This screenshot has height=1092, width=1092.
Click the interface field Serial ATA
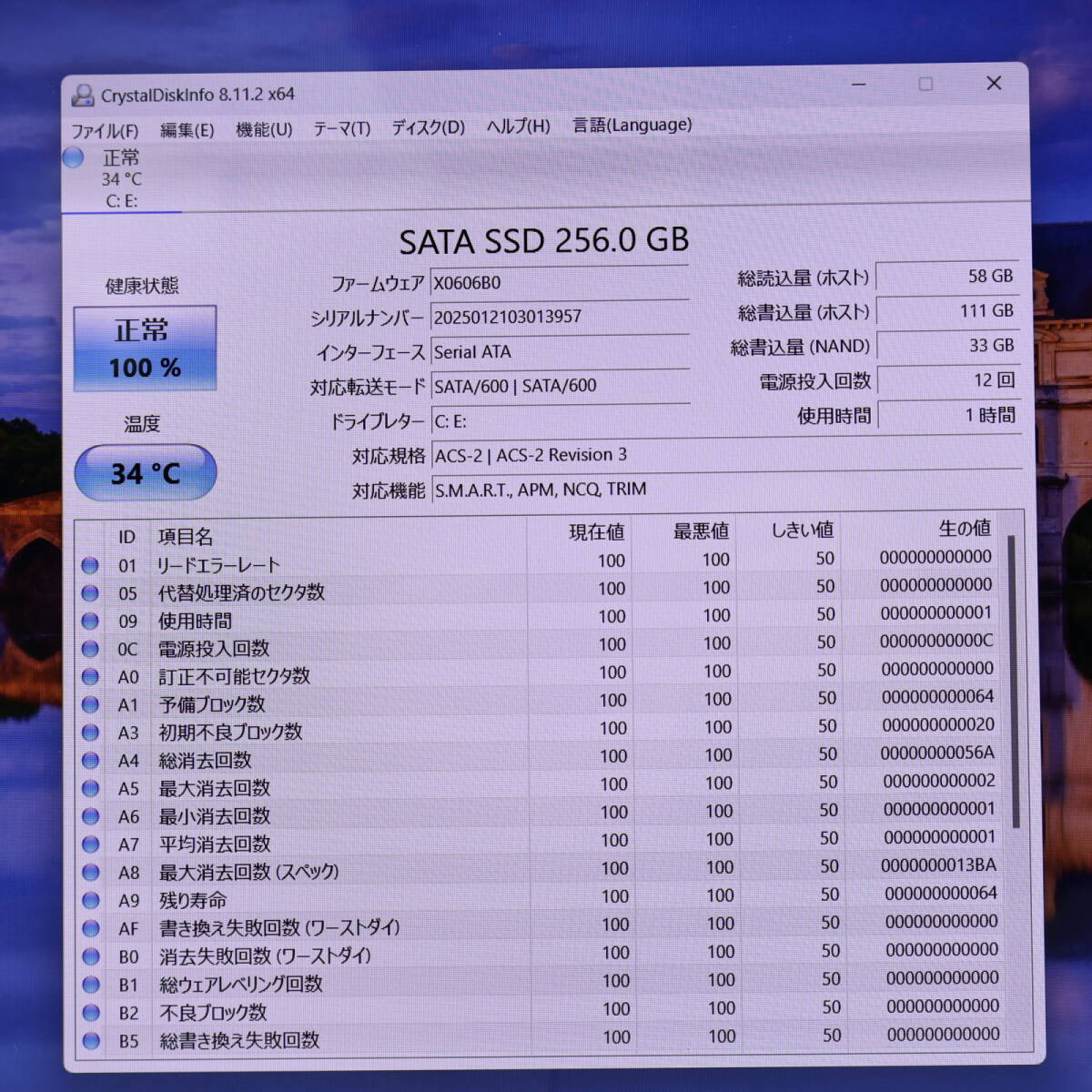pos(560,351)
